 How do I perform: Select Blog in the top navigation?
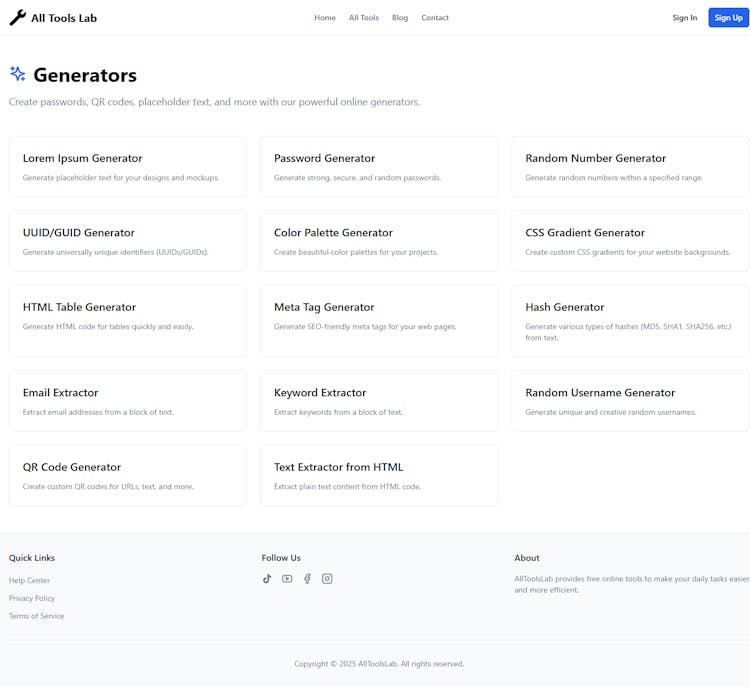[x=400, y=17]
